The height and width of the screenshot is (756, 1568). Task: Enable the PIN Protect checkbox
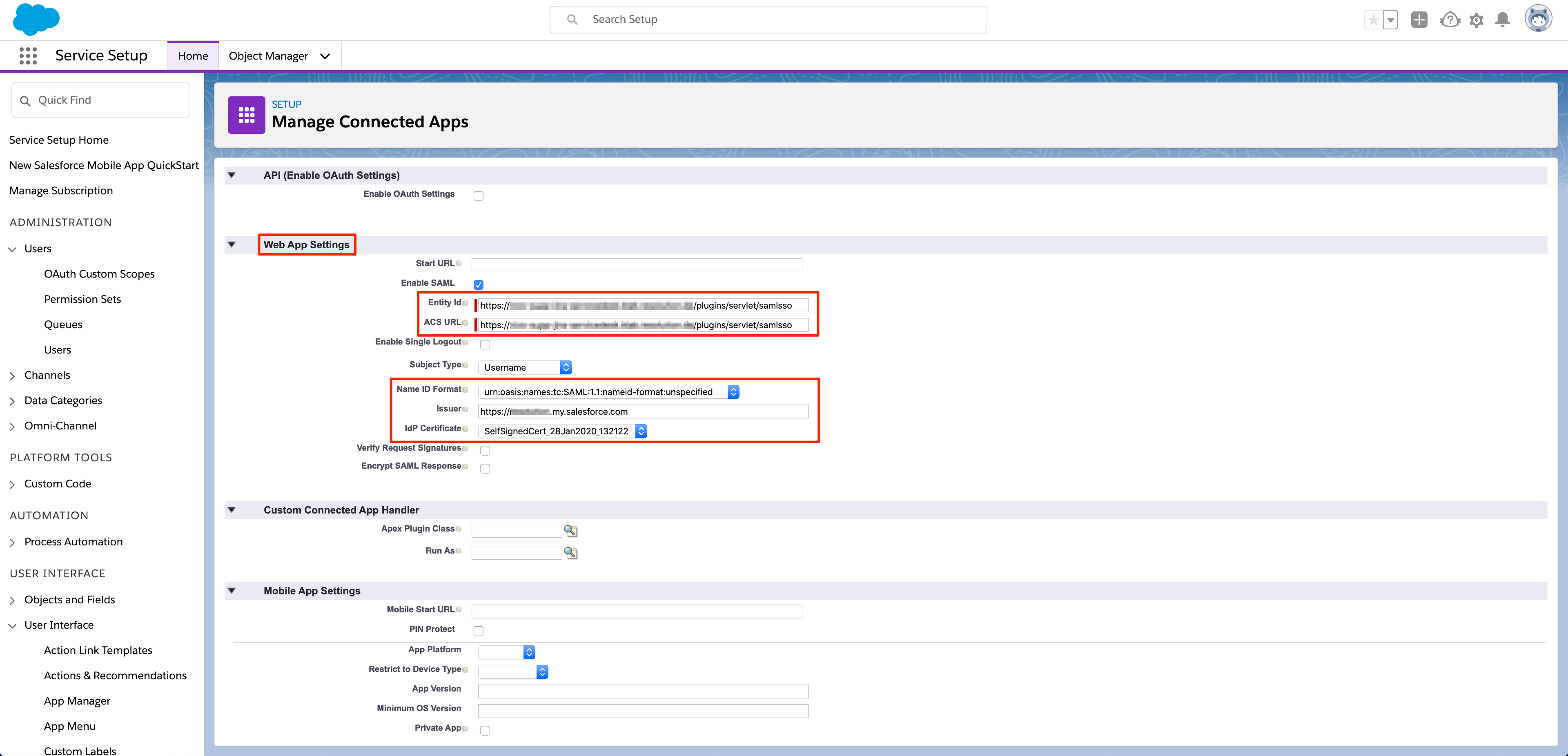(479, 631)
